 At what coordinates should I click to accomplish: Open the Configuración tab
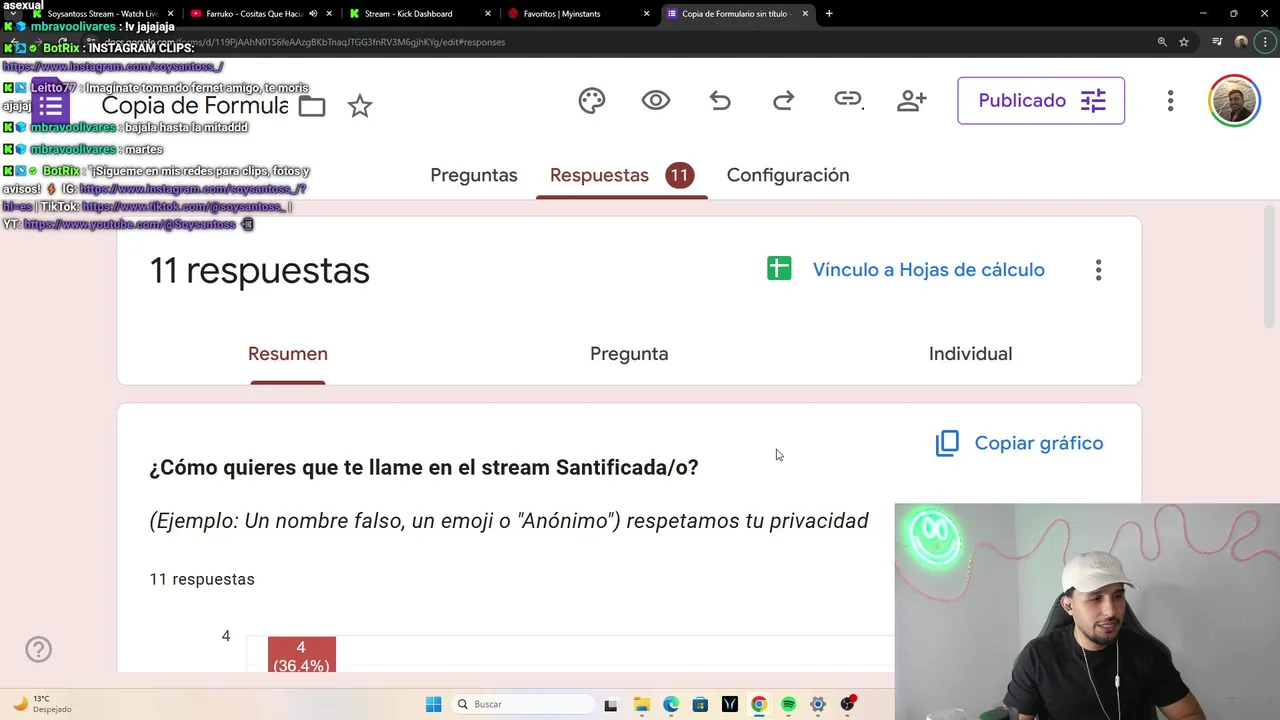click(788, 175)
